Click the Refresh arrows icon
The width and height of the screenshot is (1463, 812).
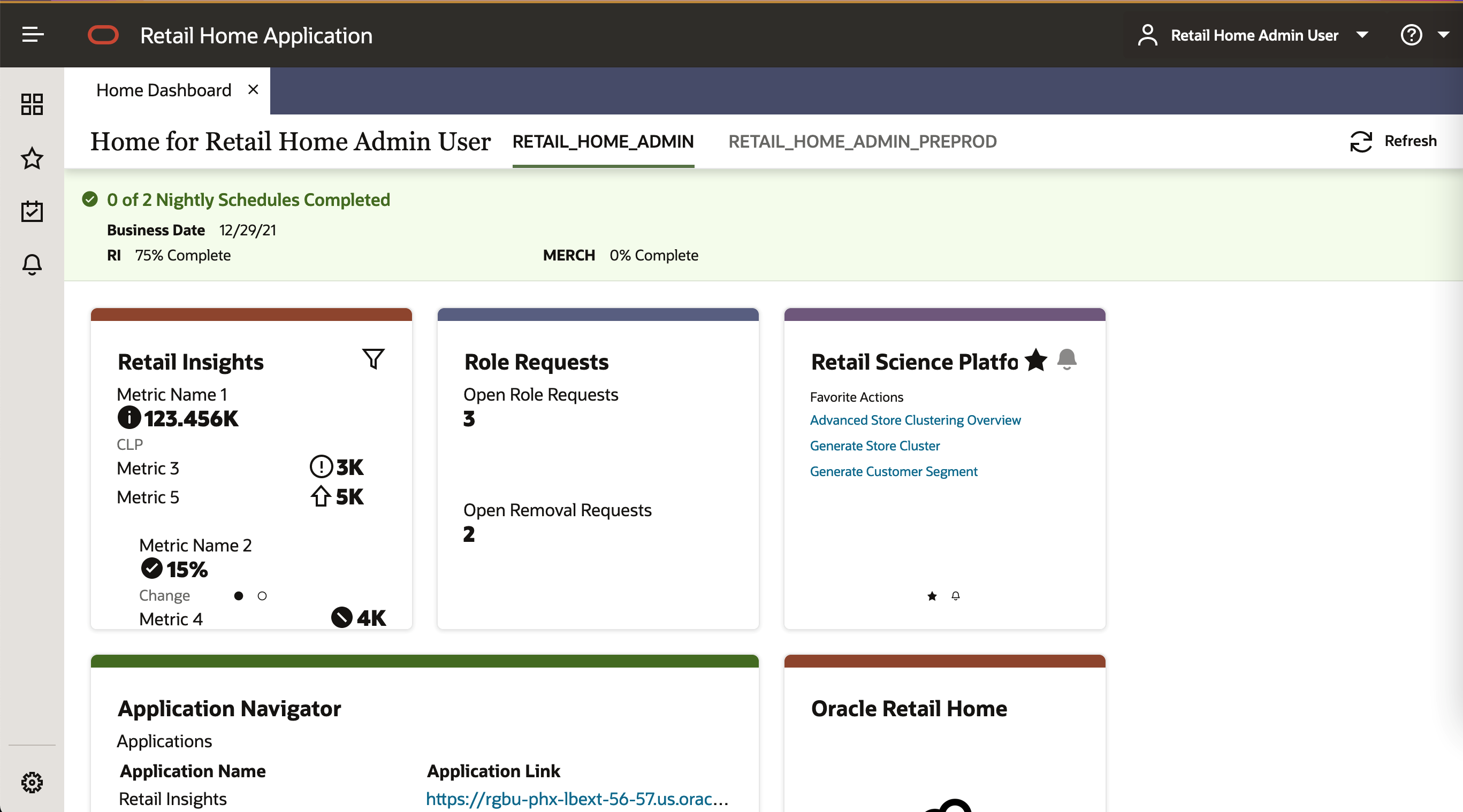pos(1361,141)
